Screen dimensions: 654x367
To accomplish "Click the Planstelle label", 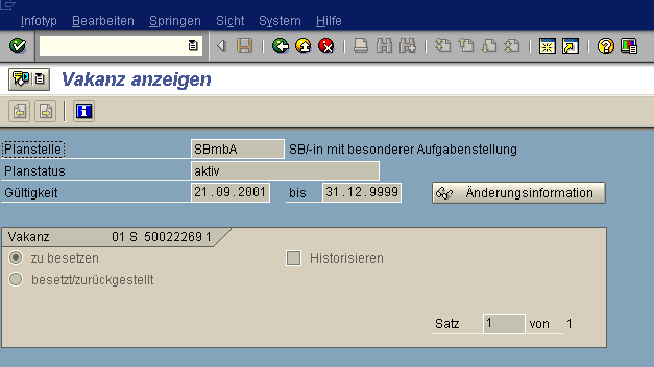I will pos(33,149).
